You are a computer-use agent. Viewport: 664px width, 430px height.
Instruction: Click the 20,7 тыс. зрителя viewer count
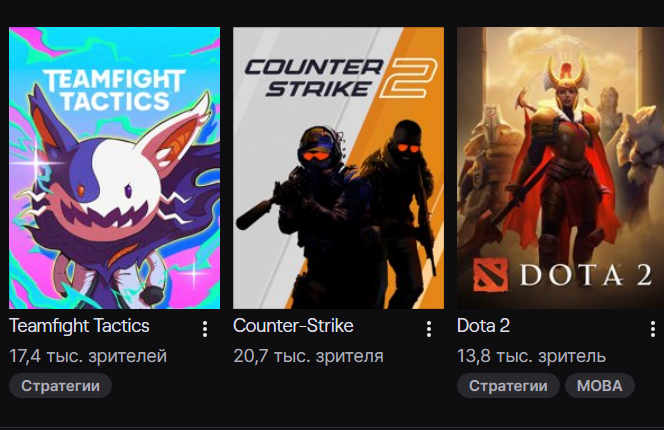tap(308, 356)
